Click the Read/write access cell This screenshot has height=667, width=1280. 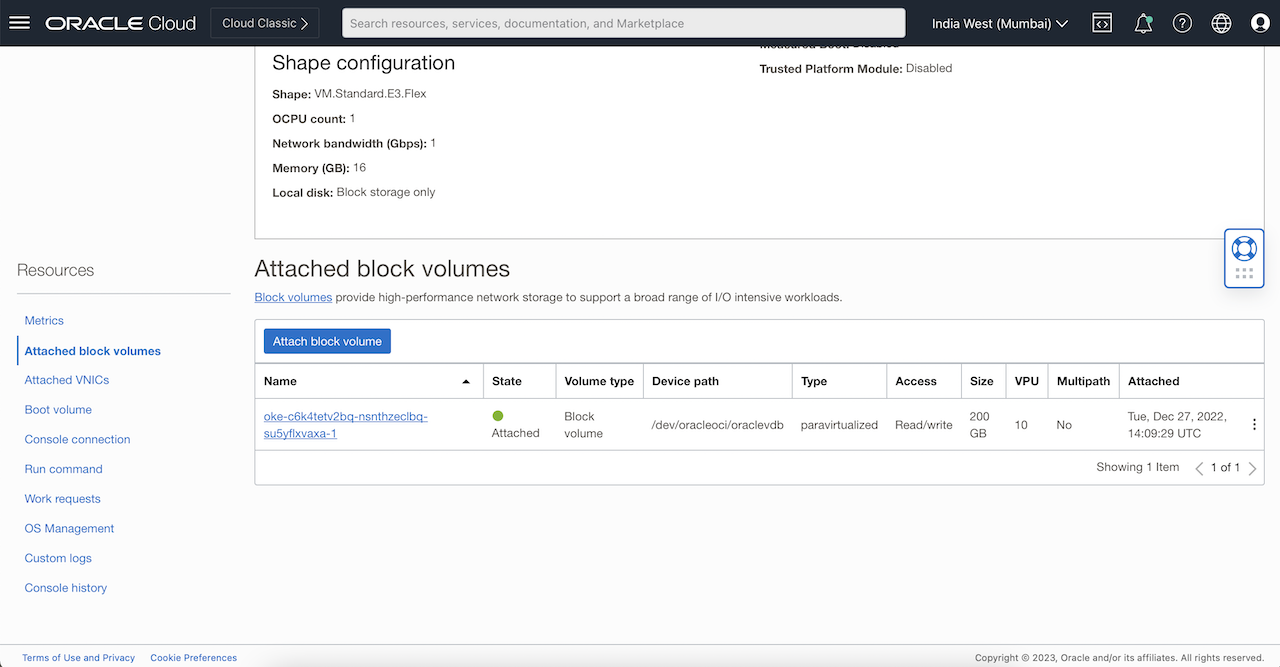924,425
